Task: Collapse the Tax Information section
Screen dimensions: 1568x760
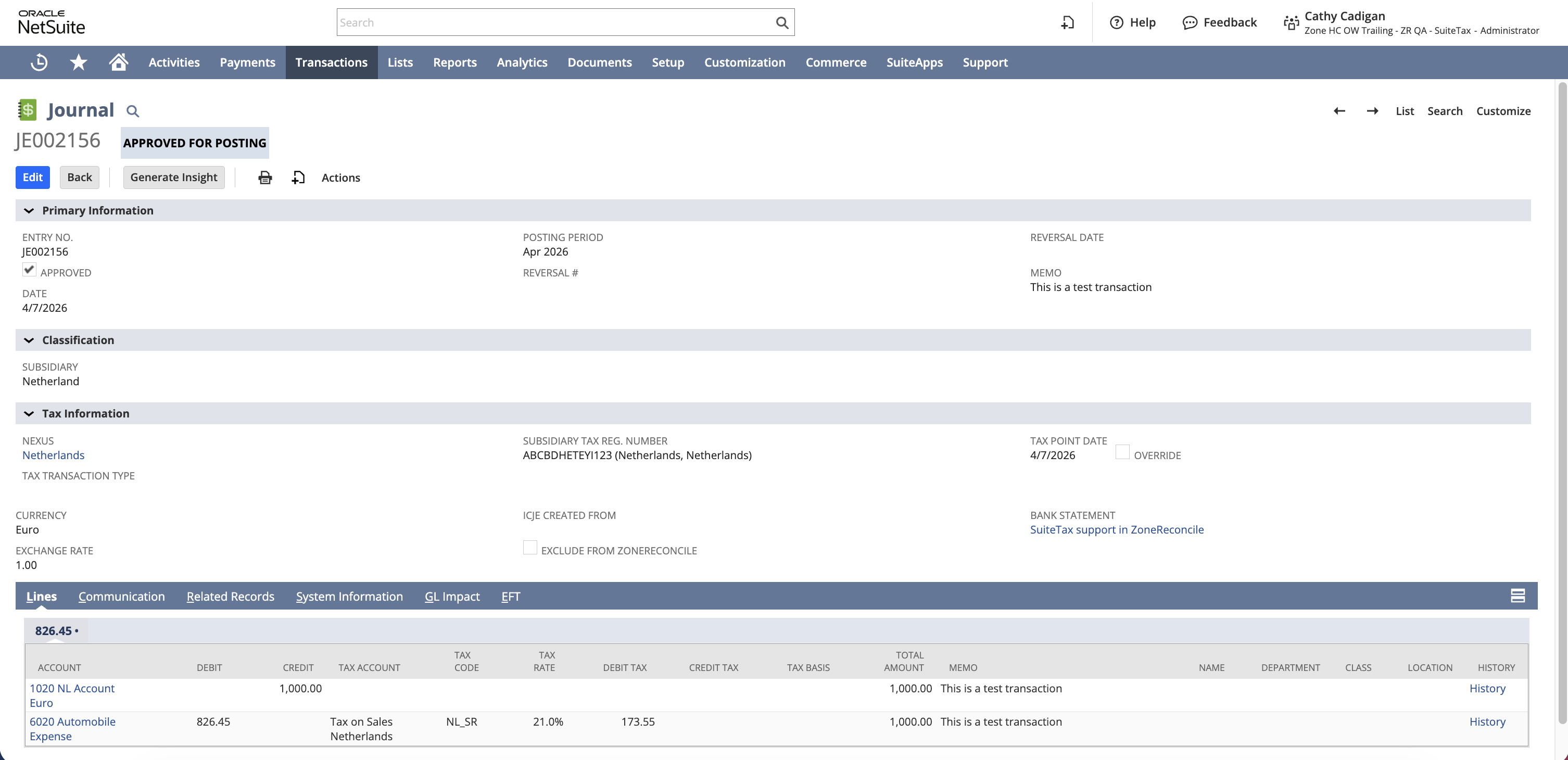Action: (29, 414)
